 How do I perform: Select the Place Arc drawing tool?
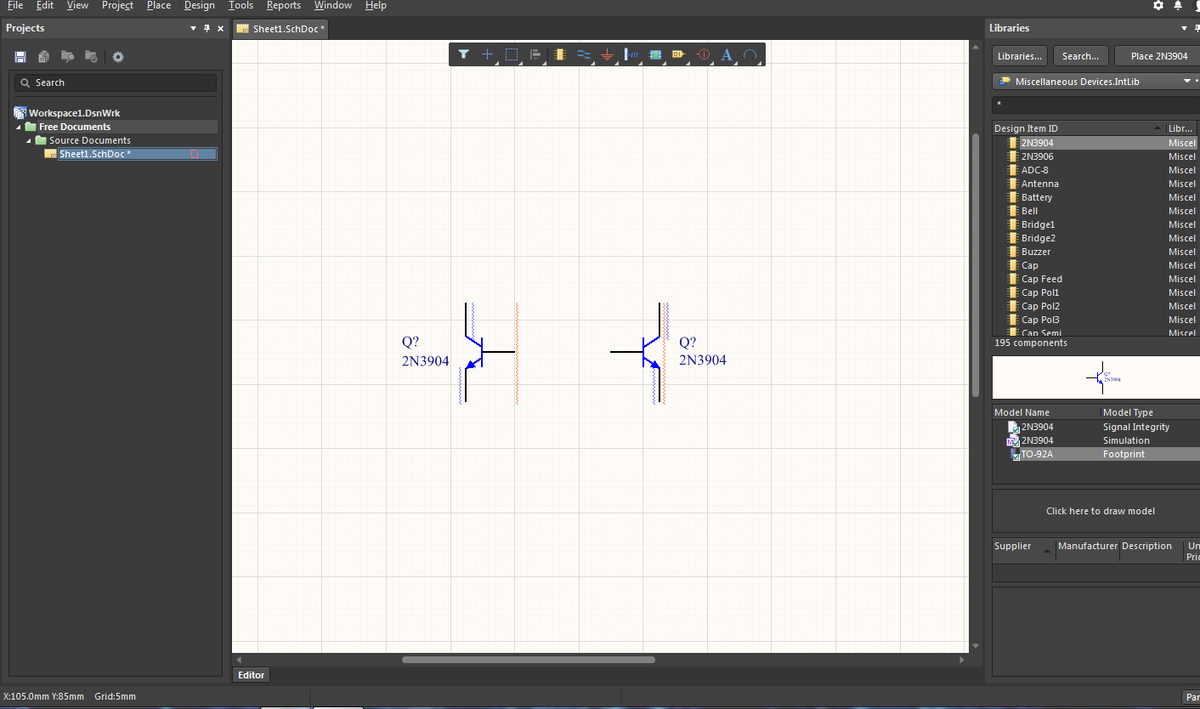[750, 54]
